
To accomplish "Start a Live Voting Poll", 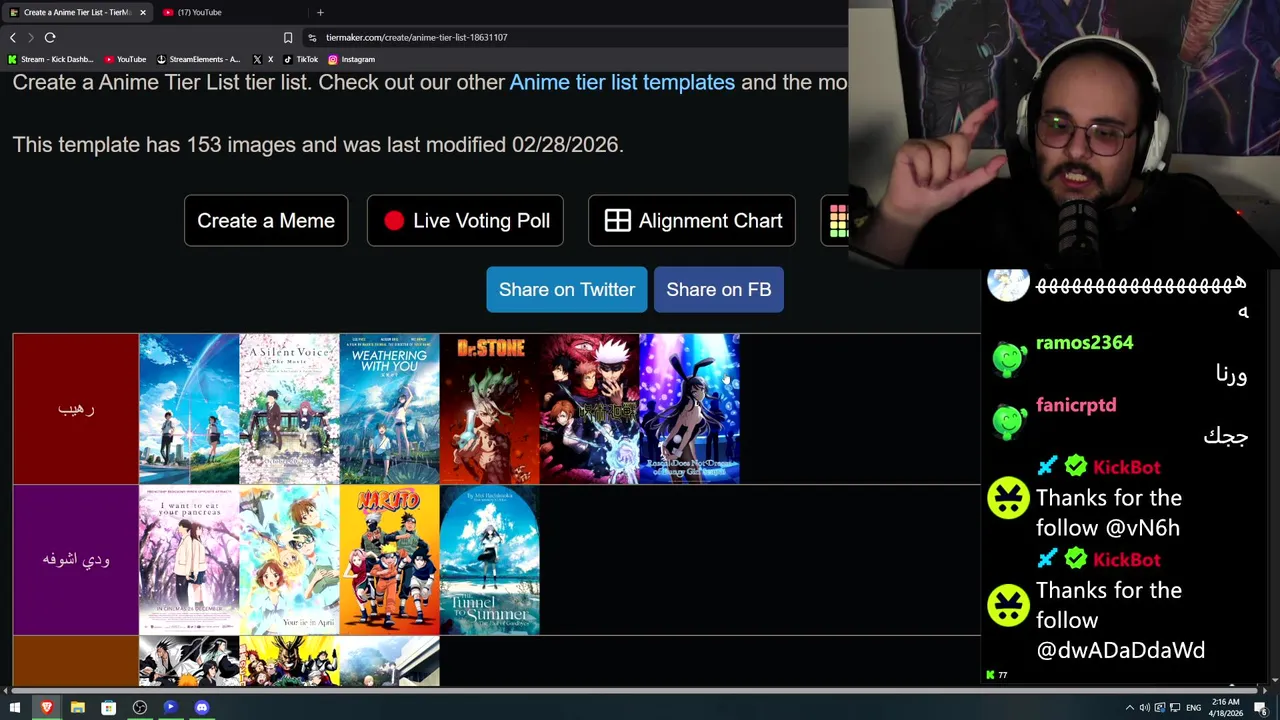I will tap(465, 221).
